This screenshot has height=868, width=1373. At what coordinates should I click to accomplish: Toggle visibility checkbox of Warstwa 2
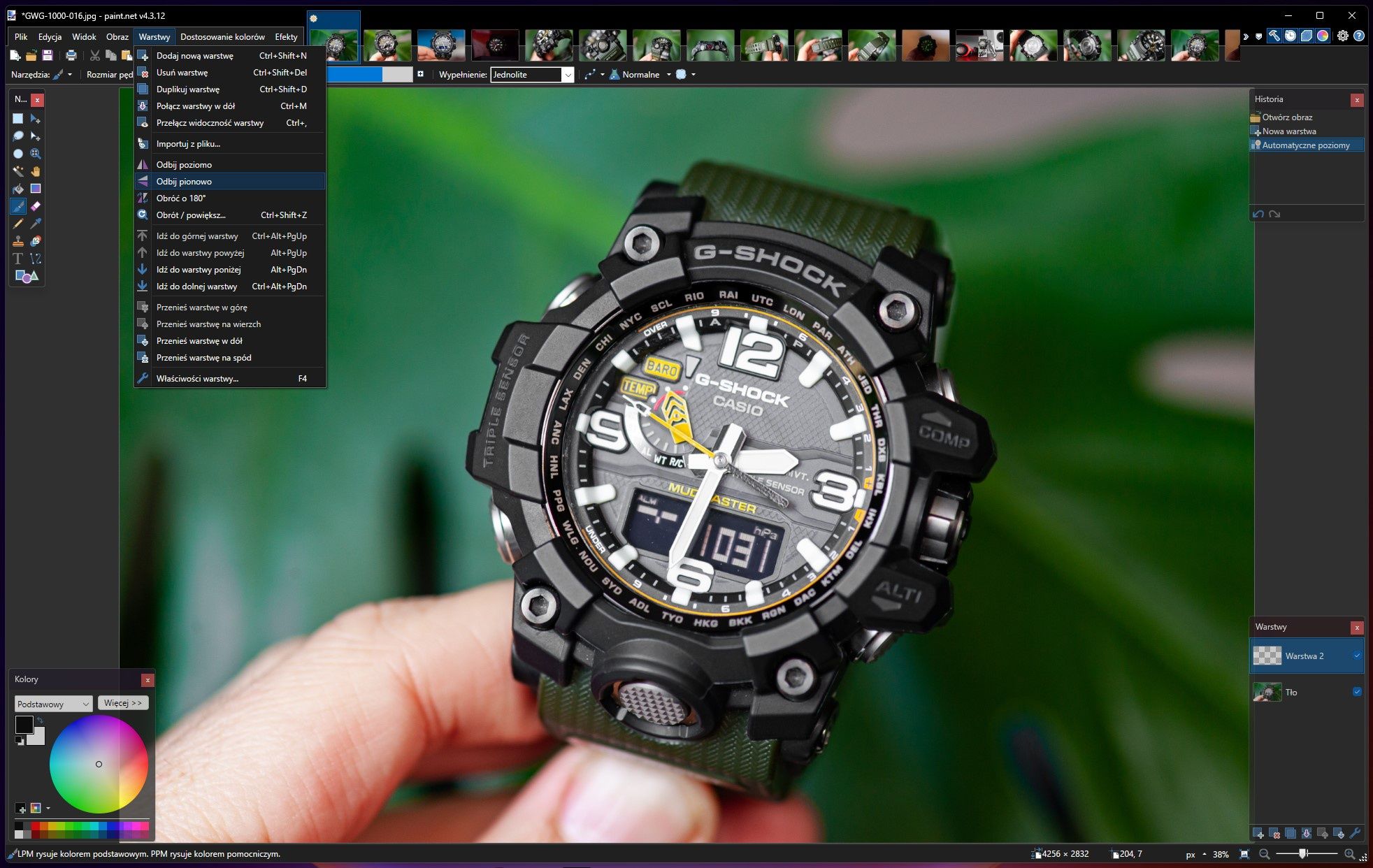pos(1357,656)
